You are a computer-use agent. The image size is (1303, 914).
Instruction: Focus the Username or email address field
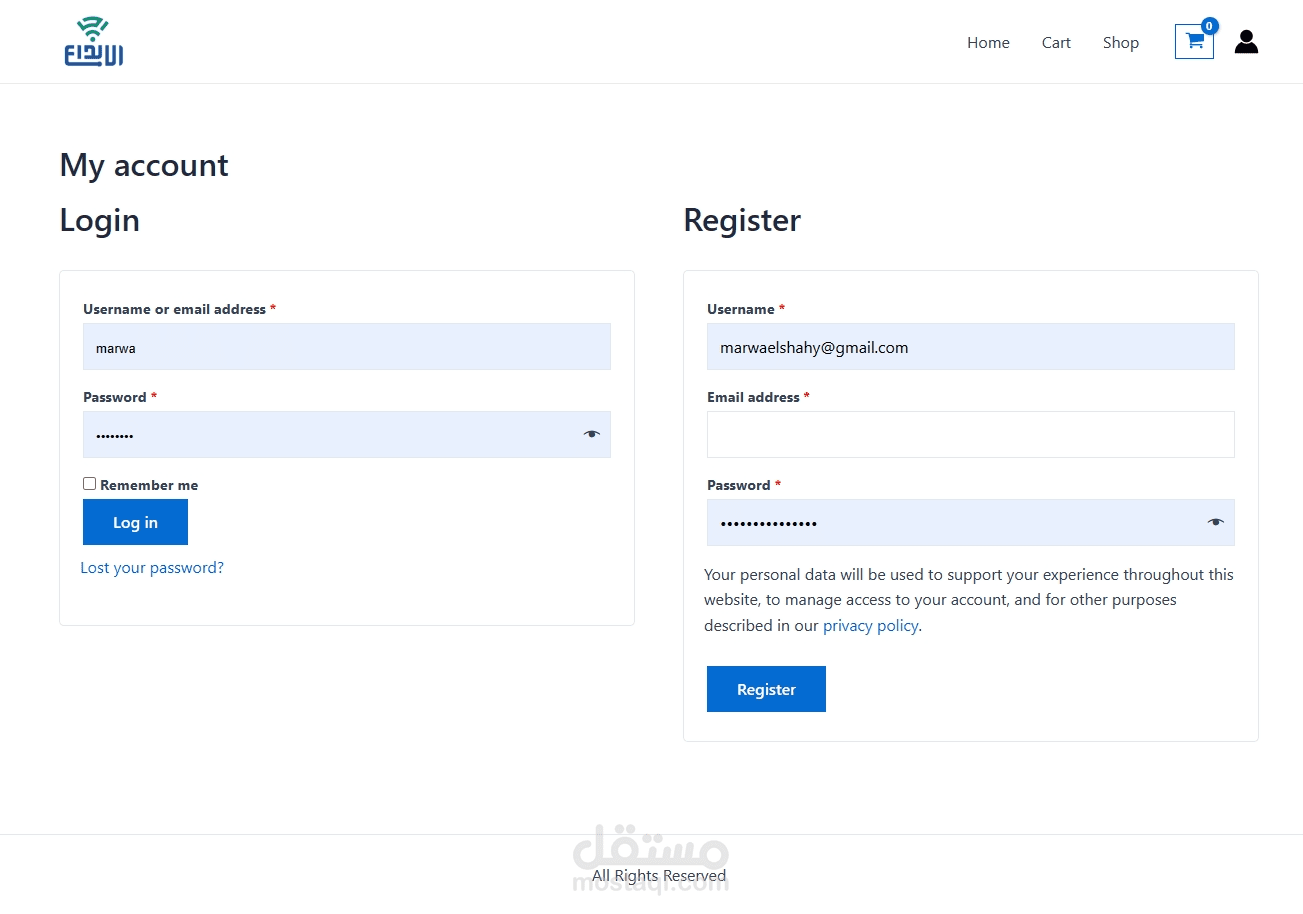(346, 347)
